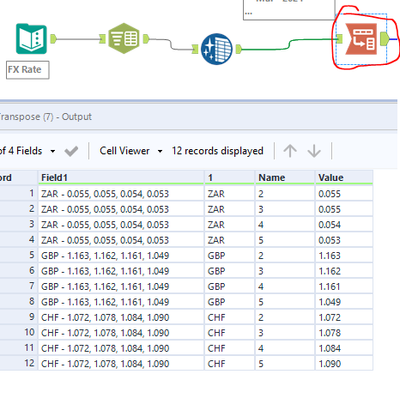The image size is (400, 397).
Task: Select Value cell 0.054
Action: point(344,225)
